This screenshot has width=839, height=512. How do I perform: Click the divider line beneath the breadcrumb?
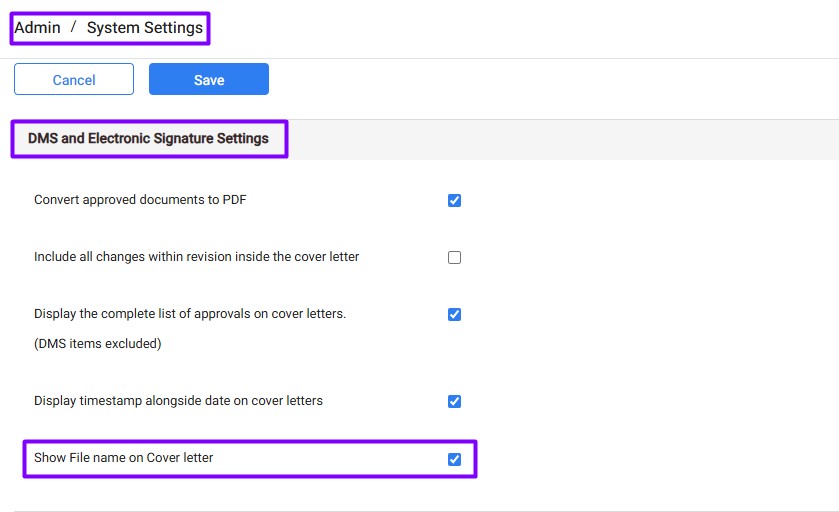[420, 58]
